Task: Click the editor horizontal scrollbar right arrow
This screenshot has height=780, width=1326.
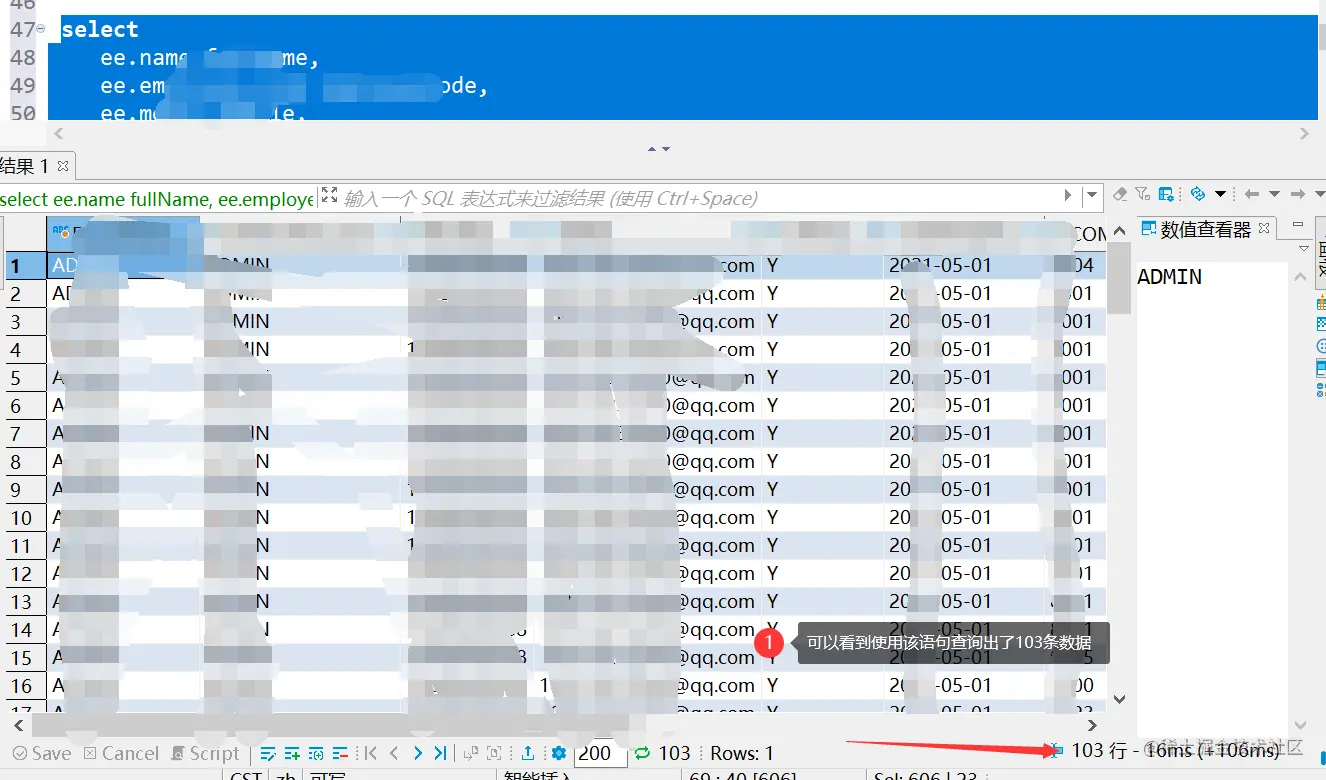Action: (1304, 133)
